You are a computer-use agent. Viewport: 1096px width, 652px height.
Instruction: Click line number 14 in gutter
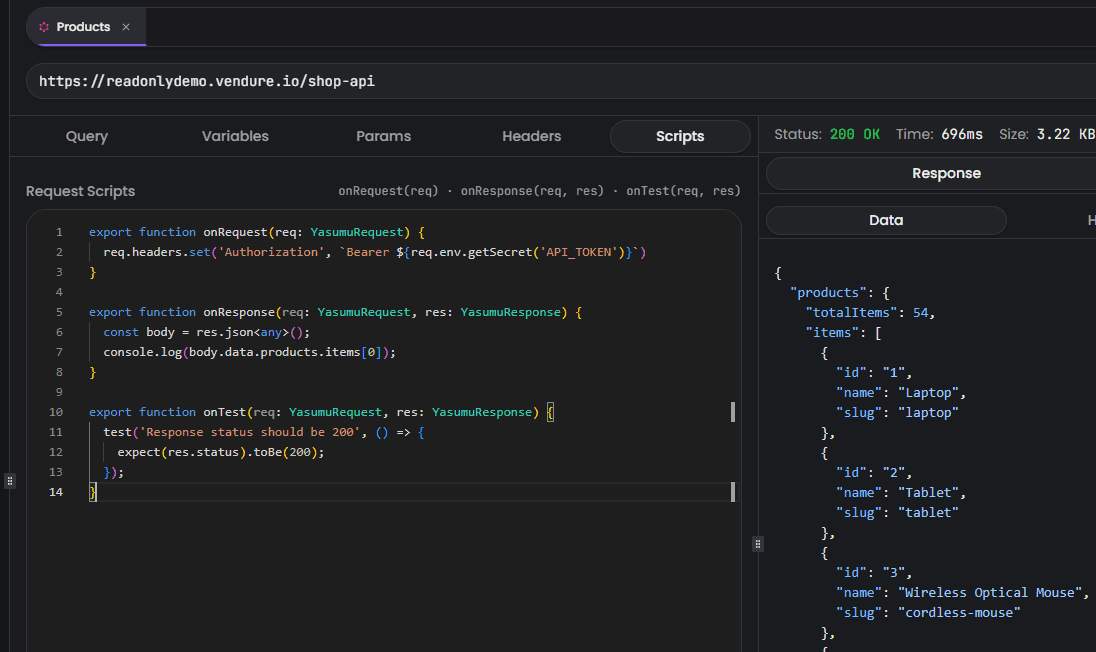56,492
